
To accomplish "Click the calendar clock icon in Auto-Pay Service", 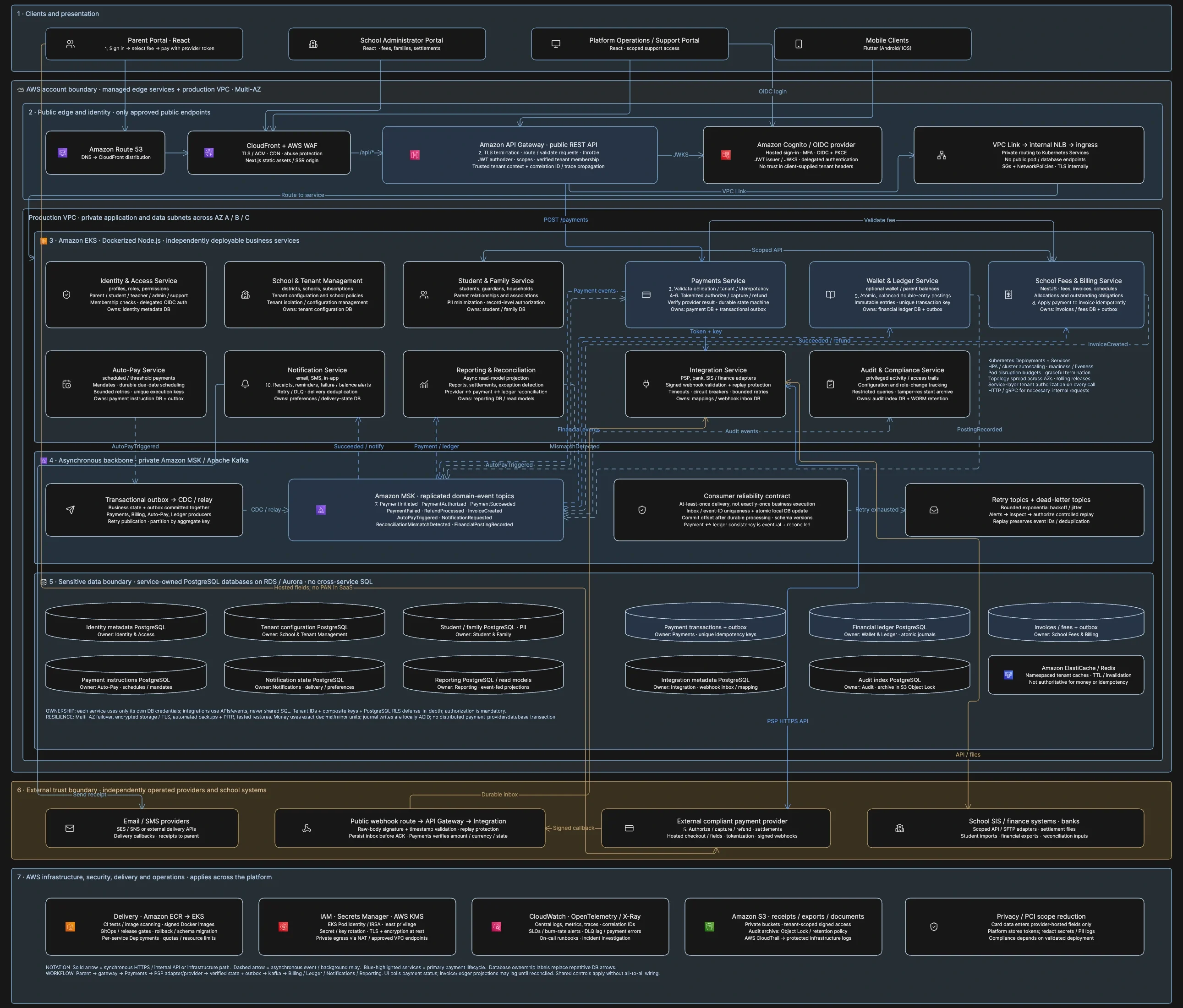I will click(67, 384).
